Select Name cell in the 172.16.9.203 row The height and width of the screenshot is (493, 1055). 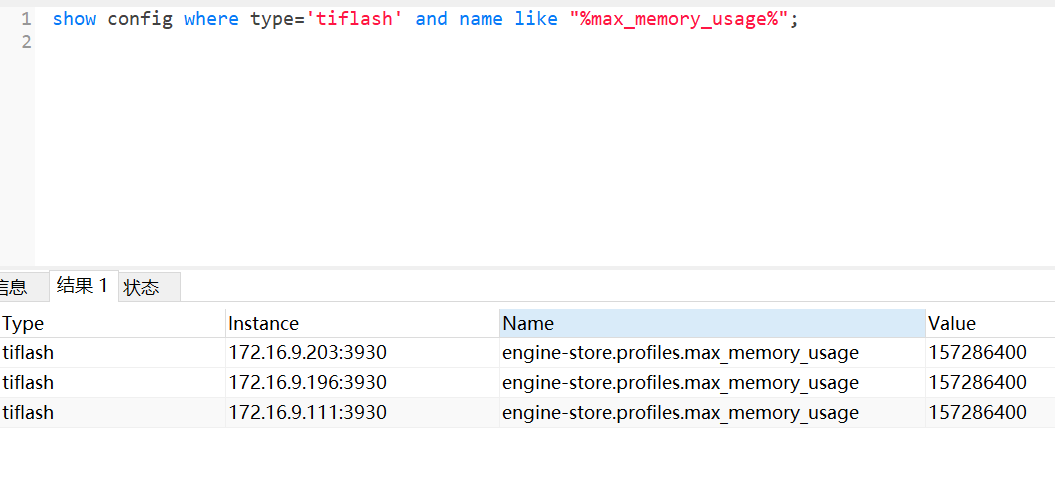pos(680,353)
